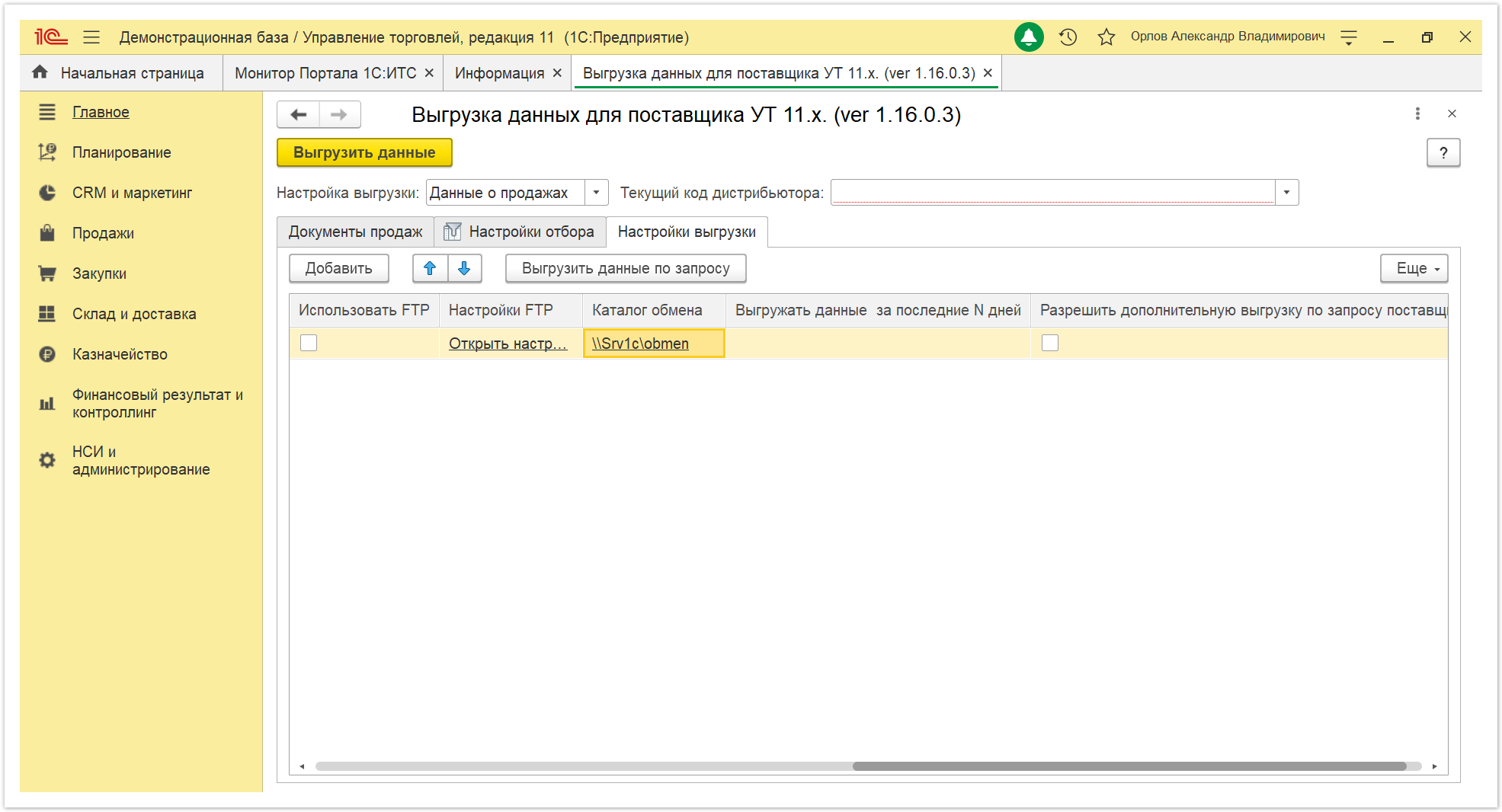Viewport: 1502px width, 812px height.
Task: Move row up with blue arrow
Action: tap(430, 268)
